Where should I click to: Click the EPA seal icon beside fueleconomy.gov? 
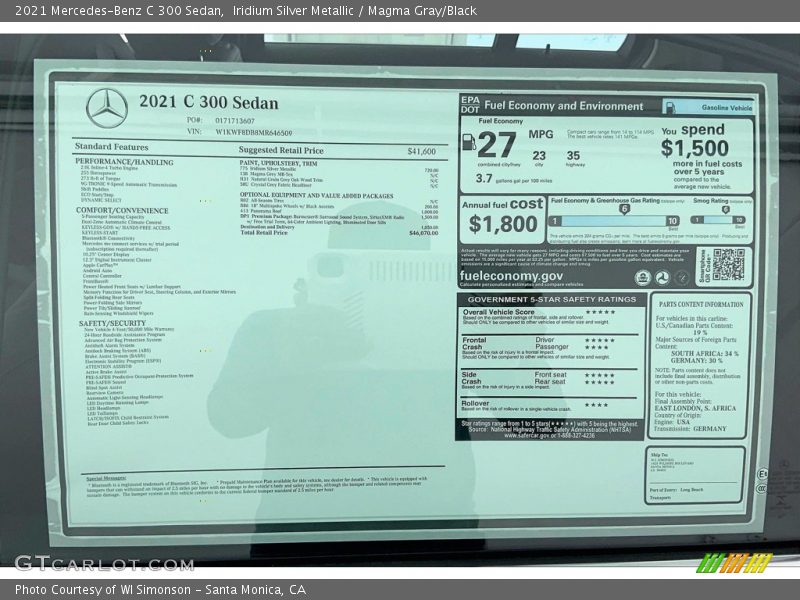pos(642,278)
